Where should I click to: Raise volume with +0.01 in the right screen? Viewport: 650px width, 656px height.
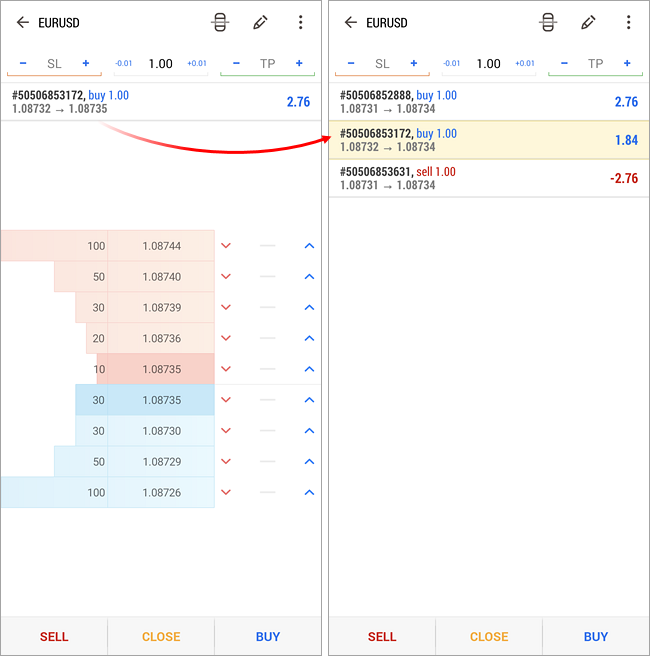pyautogui.click(x=524, y=64)
